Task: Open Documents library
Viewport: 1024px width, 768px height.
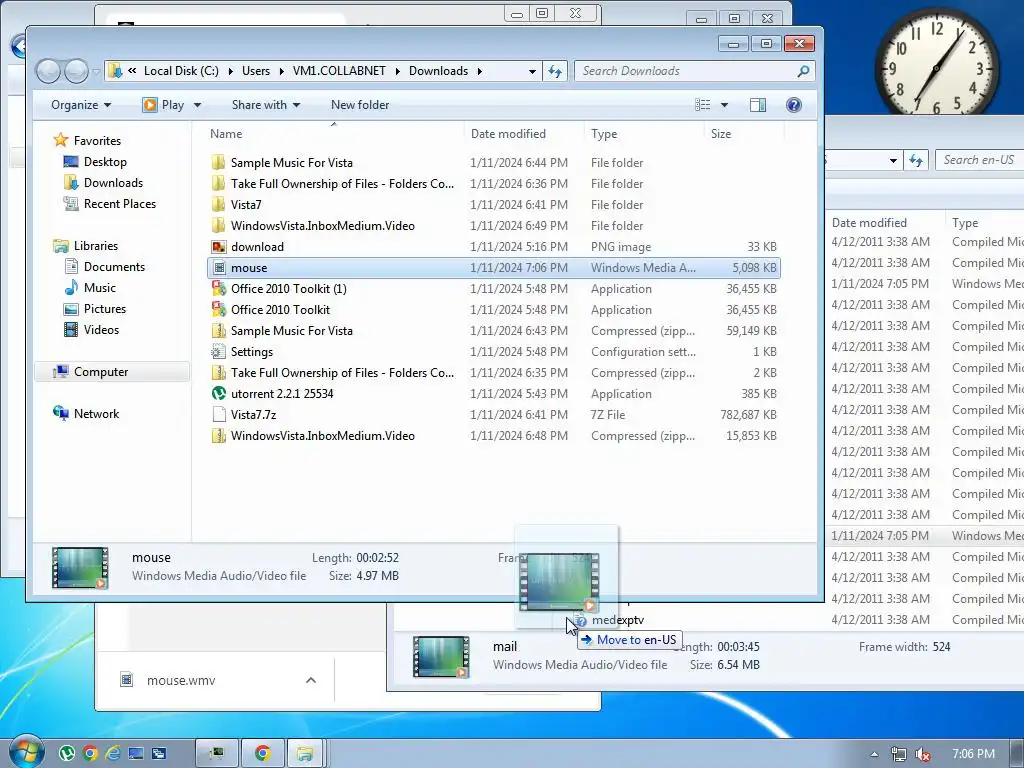Action: coord(114,266)
